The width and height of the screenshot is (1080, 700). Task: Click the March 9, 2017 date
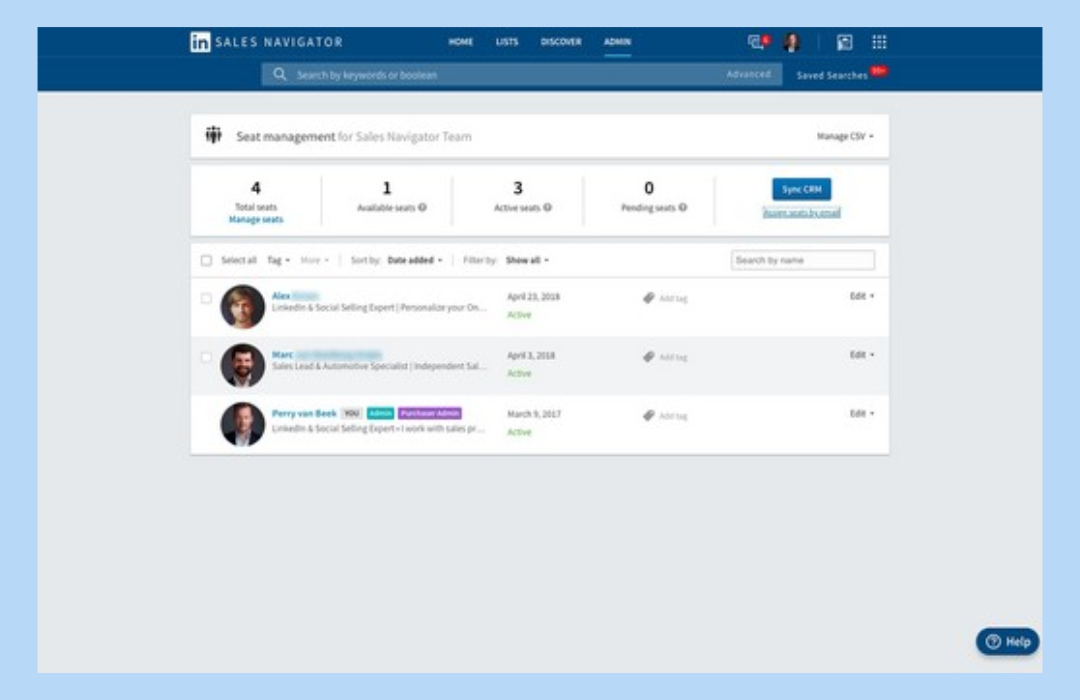(534, 414)
